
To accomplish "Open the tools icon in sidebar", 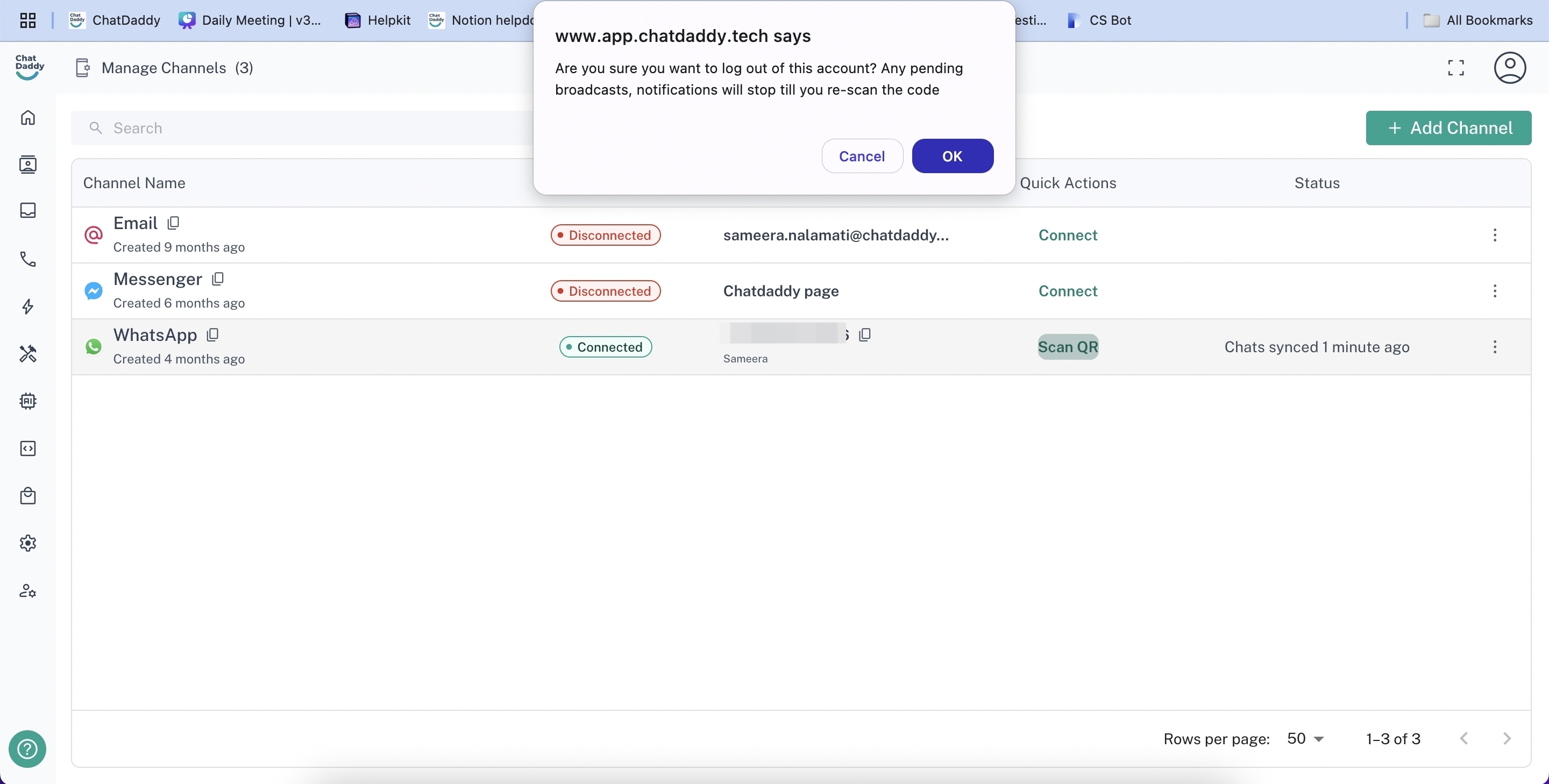I will pos(27,353).
